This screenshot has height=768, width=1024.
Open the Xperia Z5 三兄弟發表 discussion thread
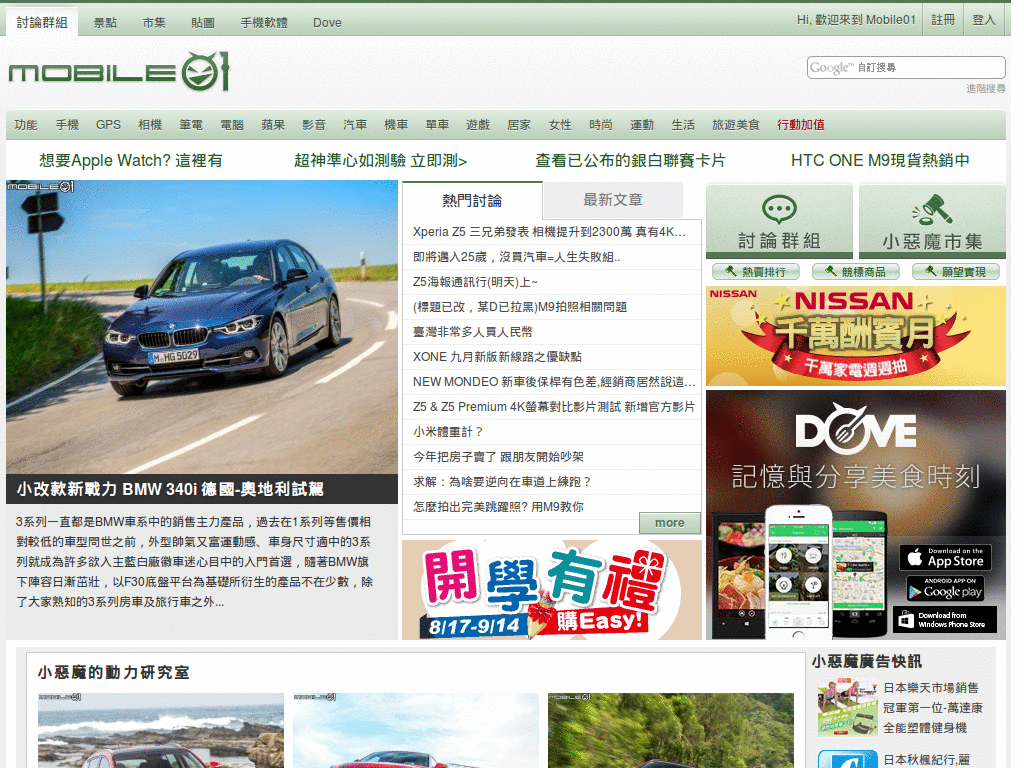point(551,231)
